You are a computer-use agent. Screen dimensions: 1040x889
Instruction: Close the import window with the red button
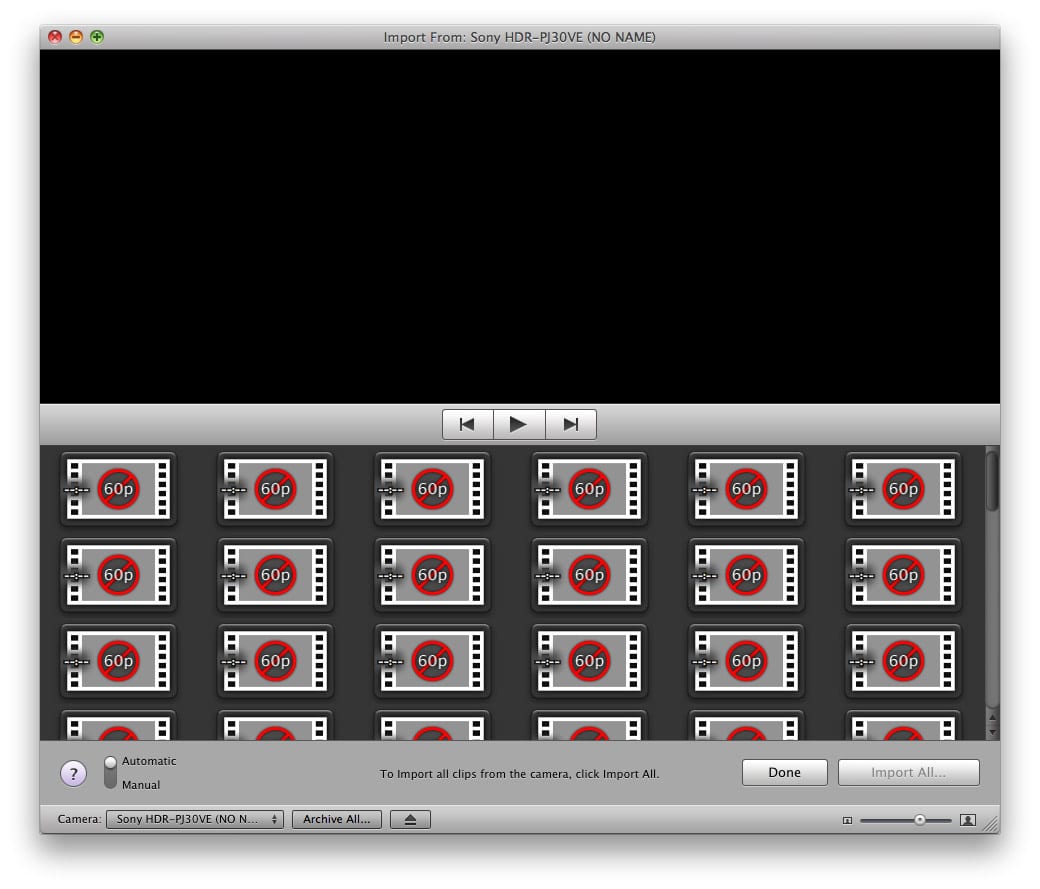(55, 36)
